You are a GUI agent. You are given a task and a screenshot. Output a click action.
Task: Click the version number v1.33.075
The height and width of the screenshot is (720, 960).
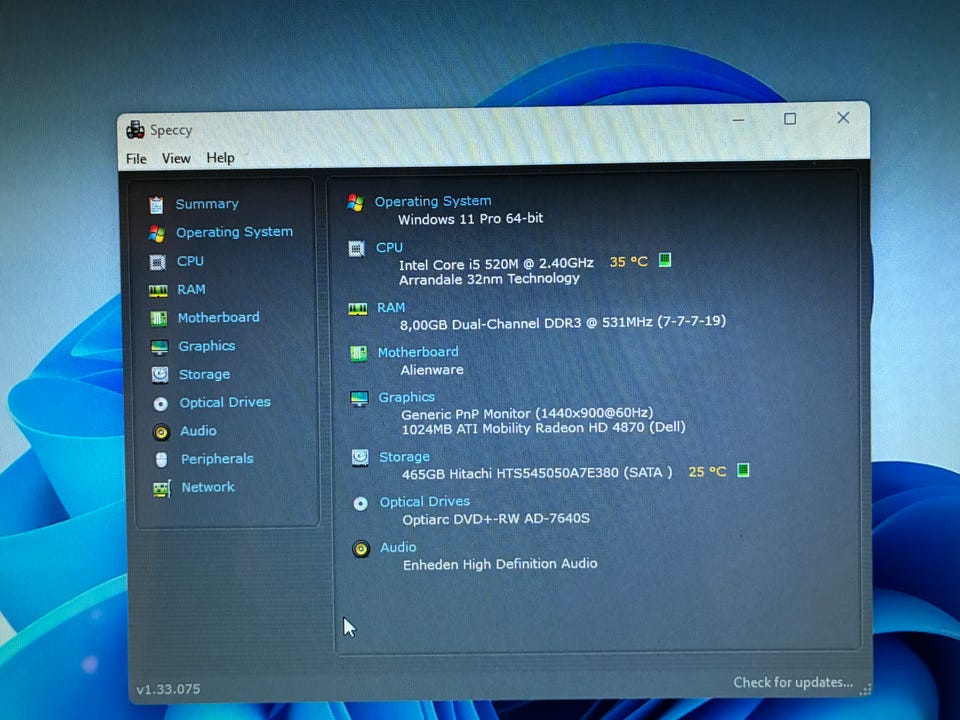pyautogui.click(x=168, y=689)
